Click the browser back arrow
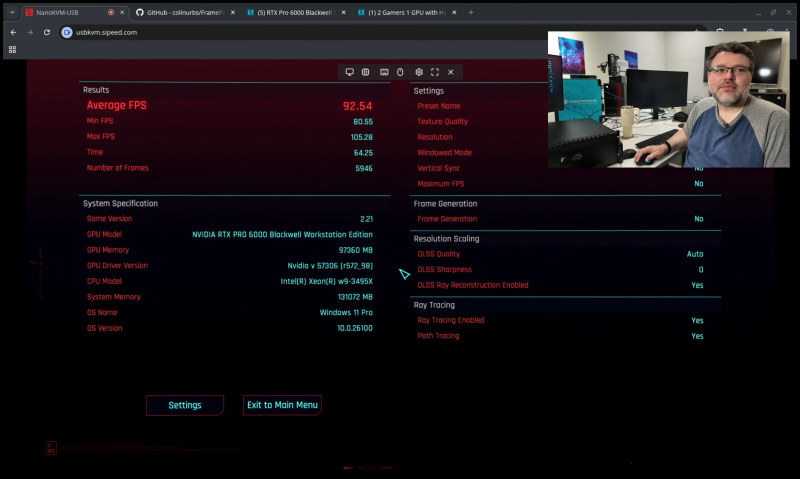This screenshot has height=479, width=800. click(x=13, y=32)
